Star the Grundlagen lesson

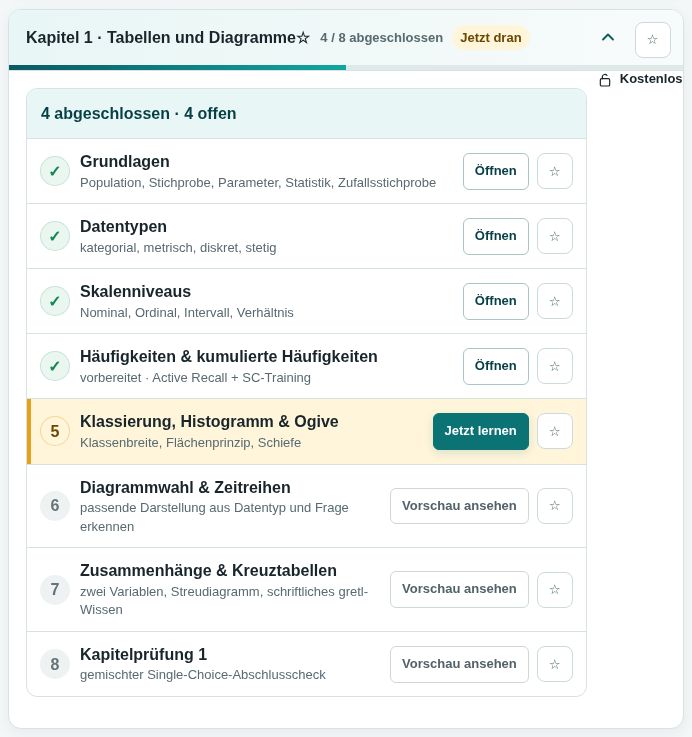(555, 171)
